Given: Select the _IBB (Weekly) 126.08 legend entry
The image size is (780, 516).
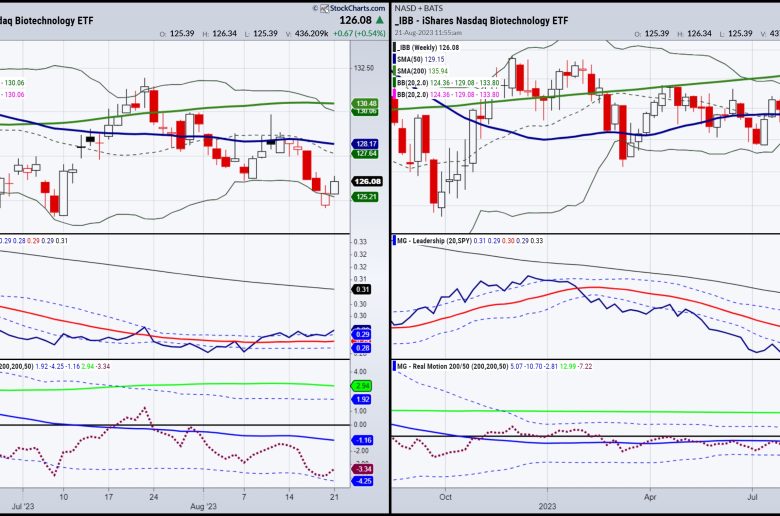Looking at the screenshot, I should point(428,47).
